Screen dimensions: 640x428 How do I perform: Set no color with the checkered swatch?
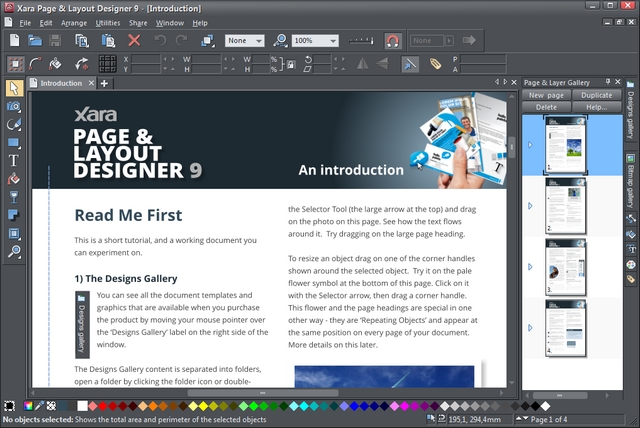coord(51,406)
